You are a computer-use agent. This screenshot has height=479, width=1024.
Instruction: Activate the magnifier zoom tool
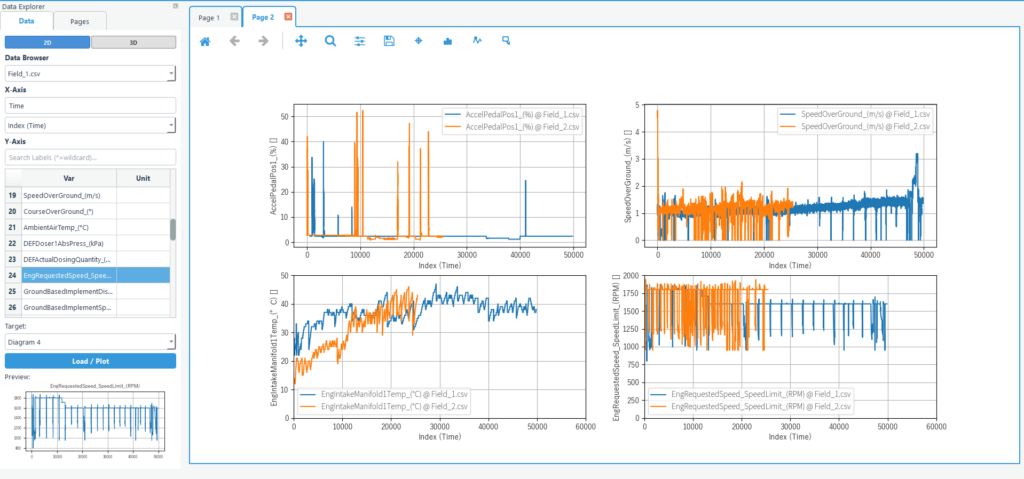click(330, 41)
